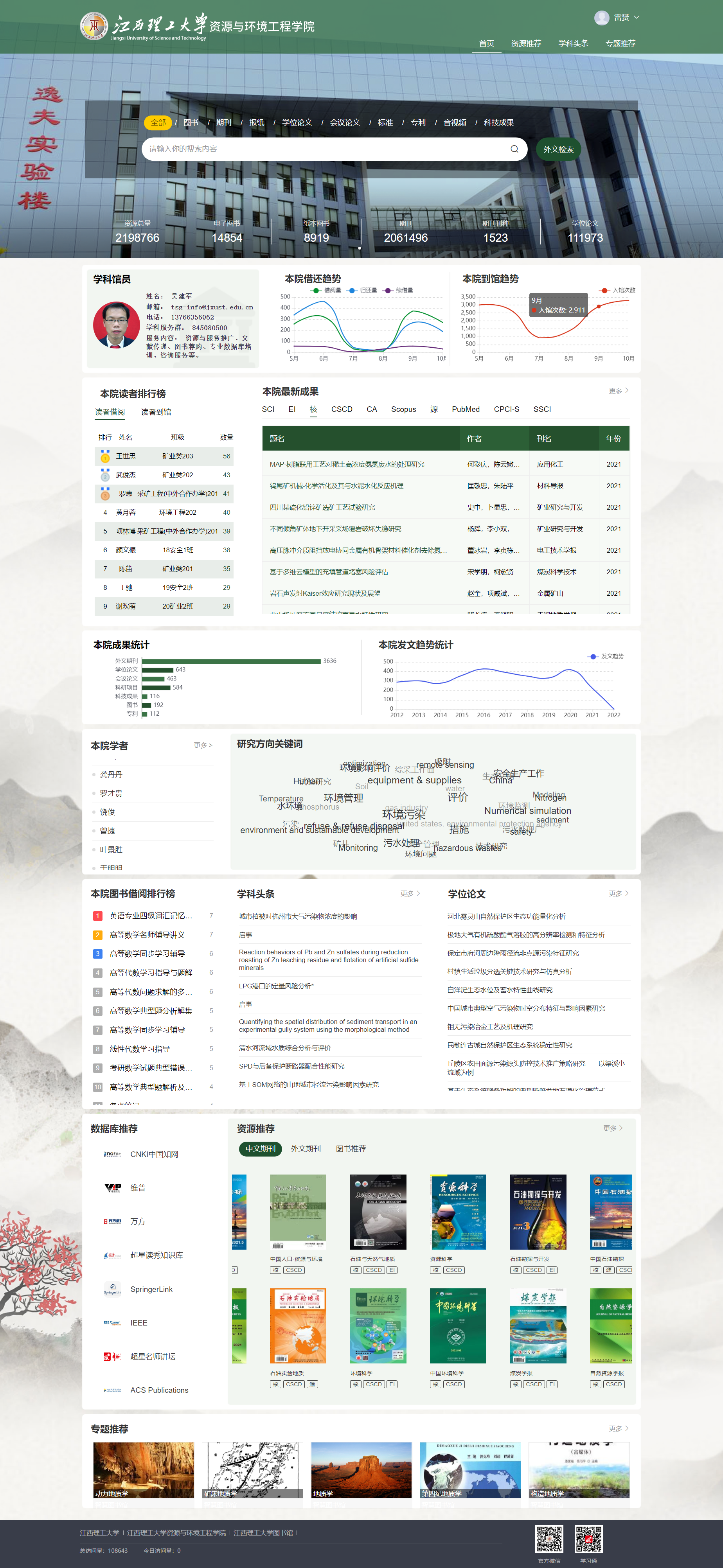Open footer link 江西理工大学图书馆
The width and height of the screenshot is (723, 1568).
(x=263, y=1533)
